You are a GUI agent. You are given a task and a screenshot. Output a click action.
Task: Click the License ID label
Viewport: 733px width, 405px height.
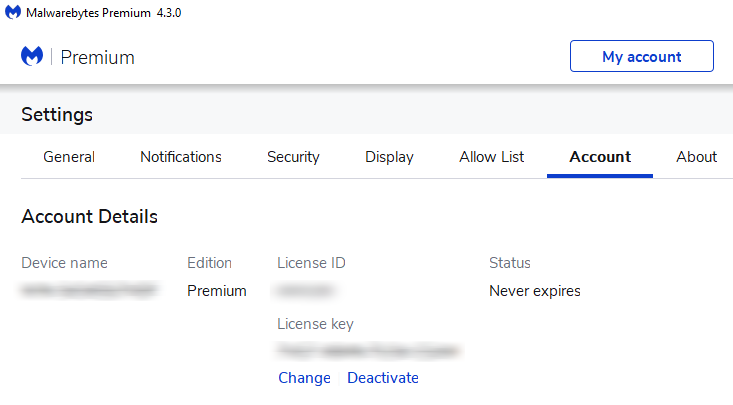[x=311, y=263]
